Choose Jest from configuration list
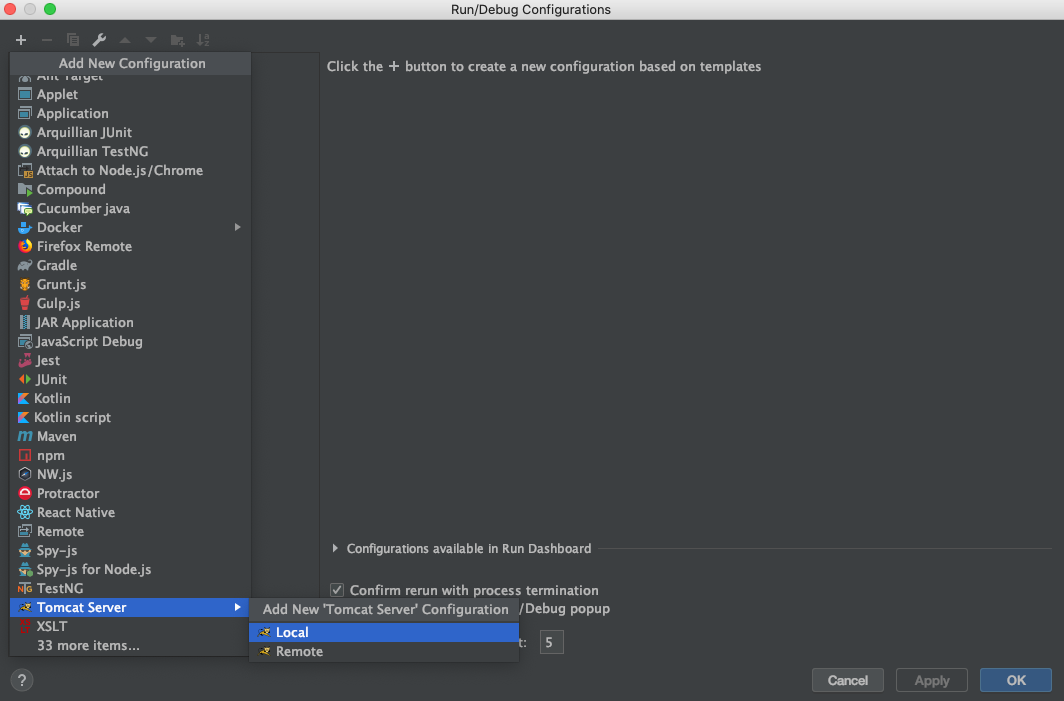The height and width of the screenshot is (701, 1064). pyautogui.click(x=130, y=360)
